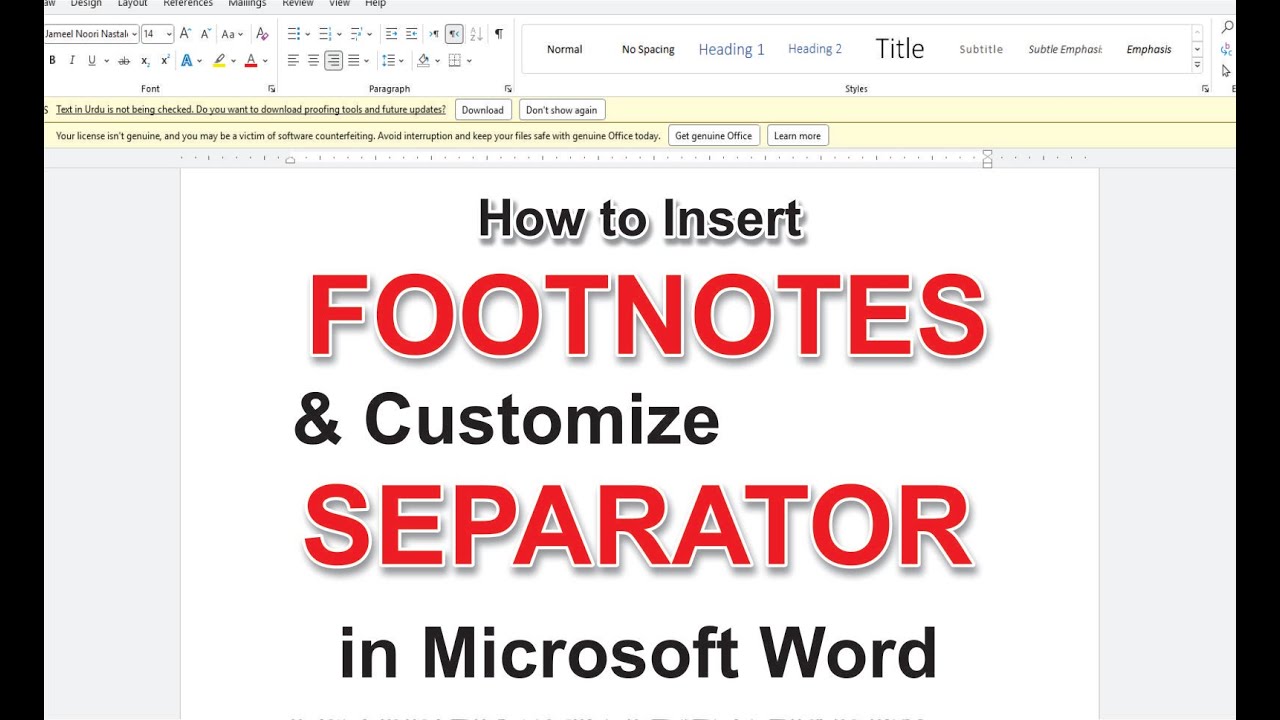Set right-to-left text direction
Viewport: 1280px width, 720px height.
[454, 34]
